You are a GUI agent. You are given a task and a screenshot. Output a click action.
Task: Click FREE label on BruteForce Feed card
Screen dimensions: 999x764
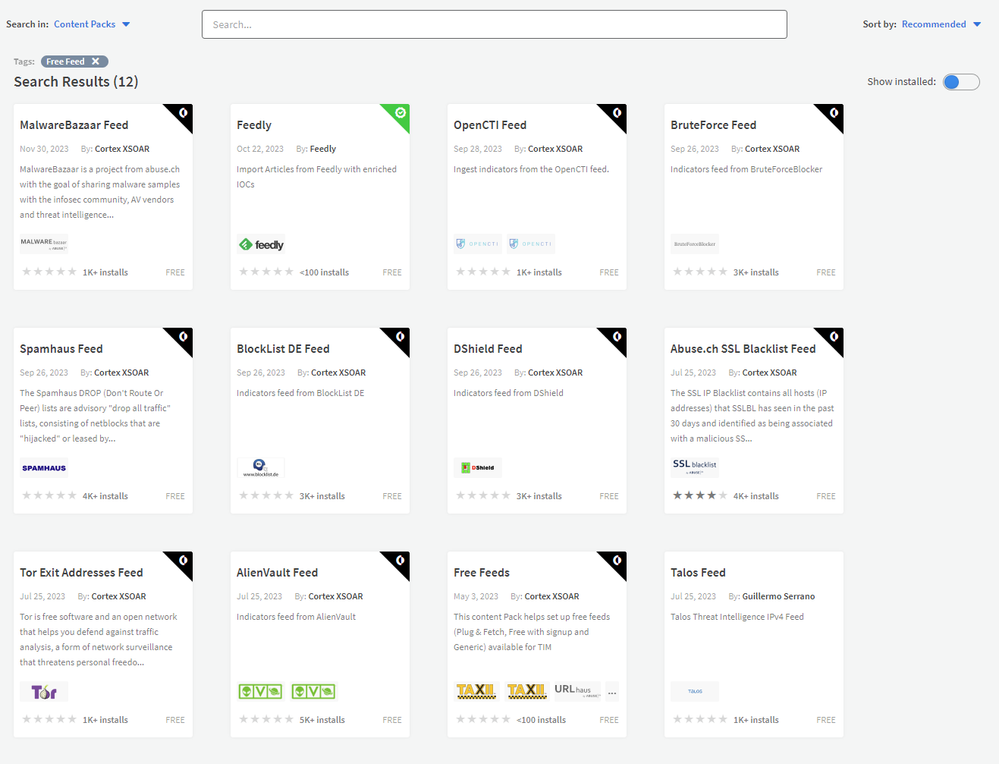tap(826, 272)
